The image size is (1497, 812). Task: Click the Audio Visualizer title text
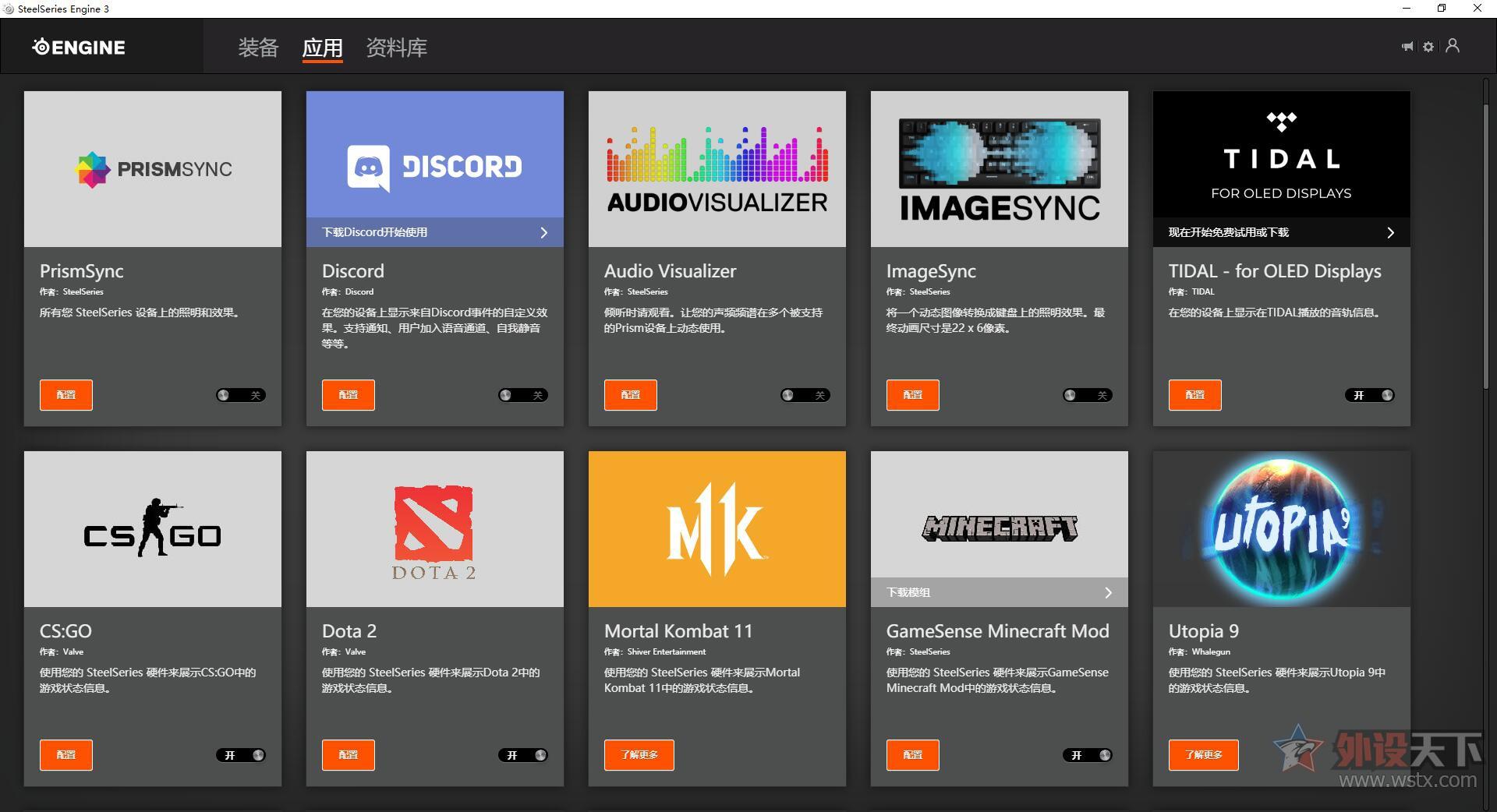click(671, 271)
